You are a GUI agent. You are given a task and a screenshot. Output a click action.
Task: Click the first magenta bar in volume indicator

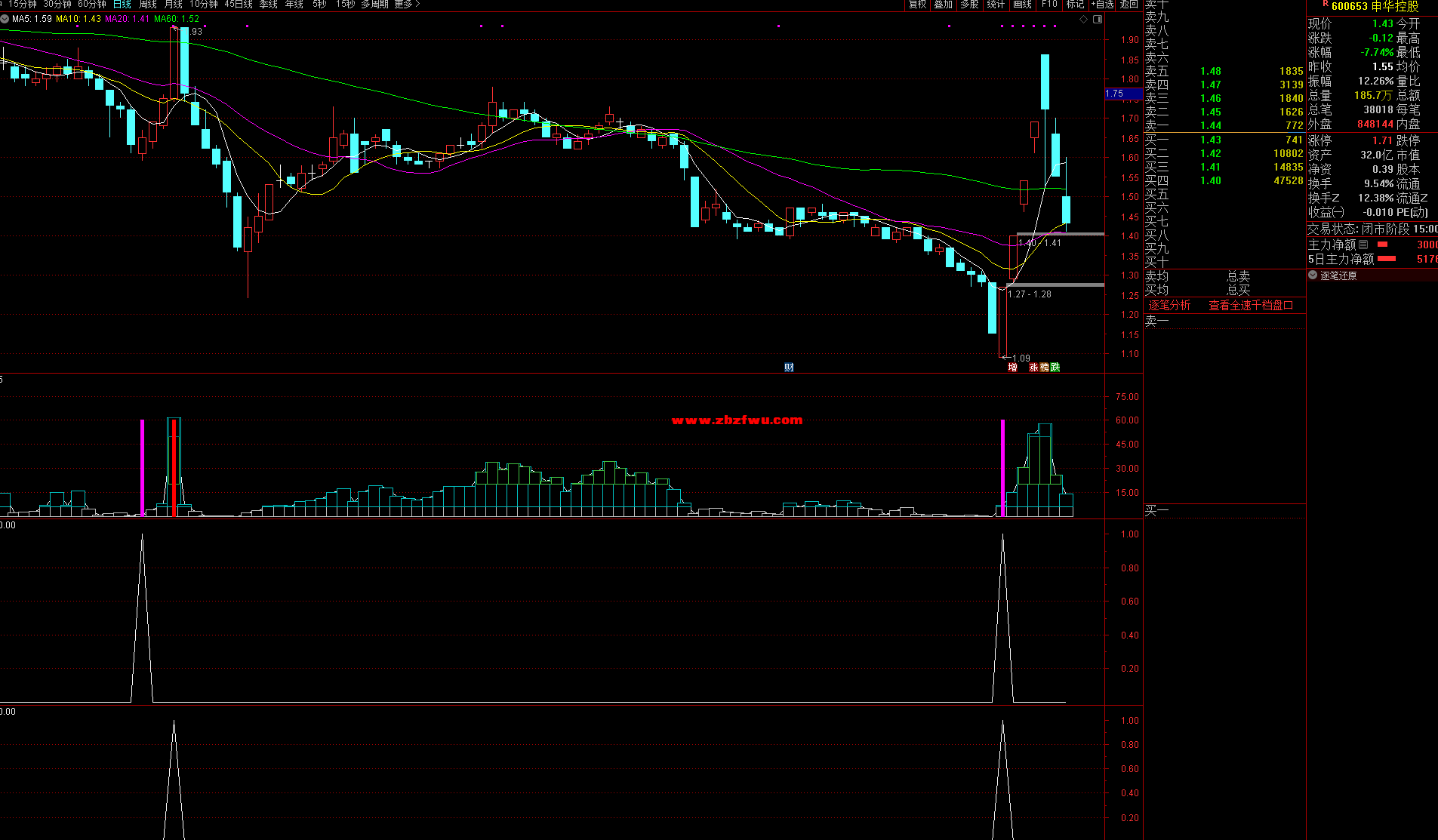click(142, 468)
